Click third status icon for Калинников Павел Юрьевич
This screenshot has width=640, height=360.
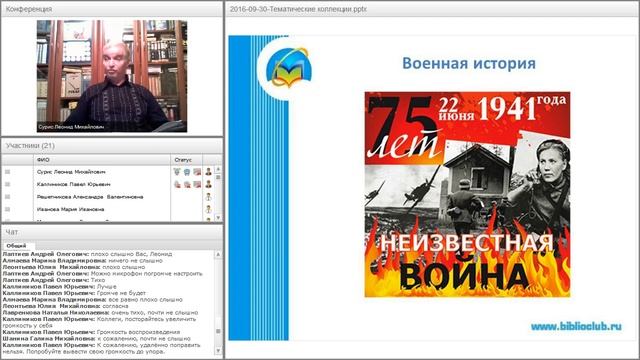click(x=197, y=184)
